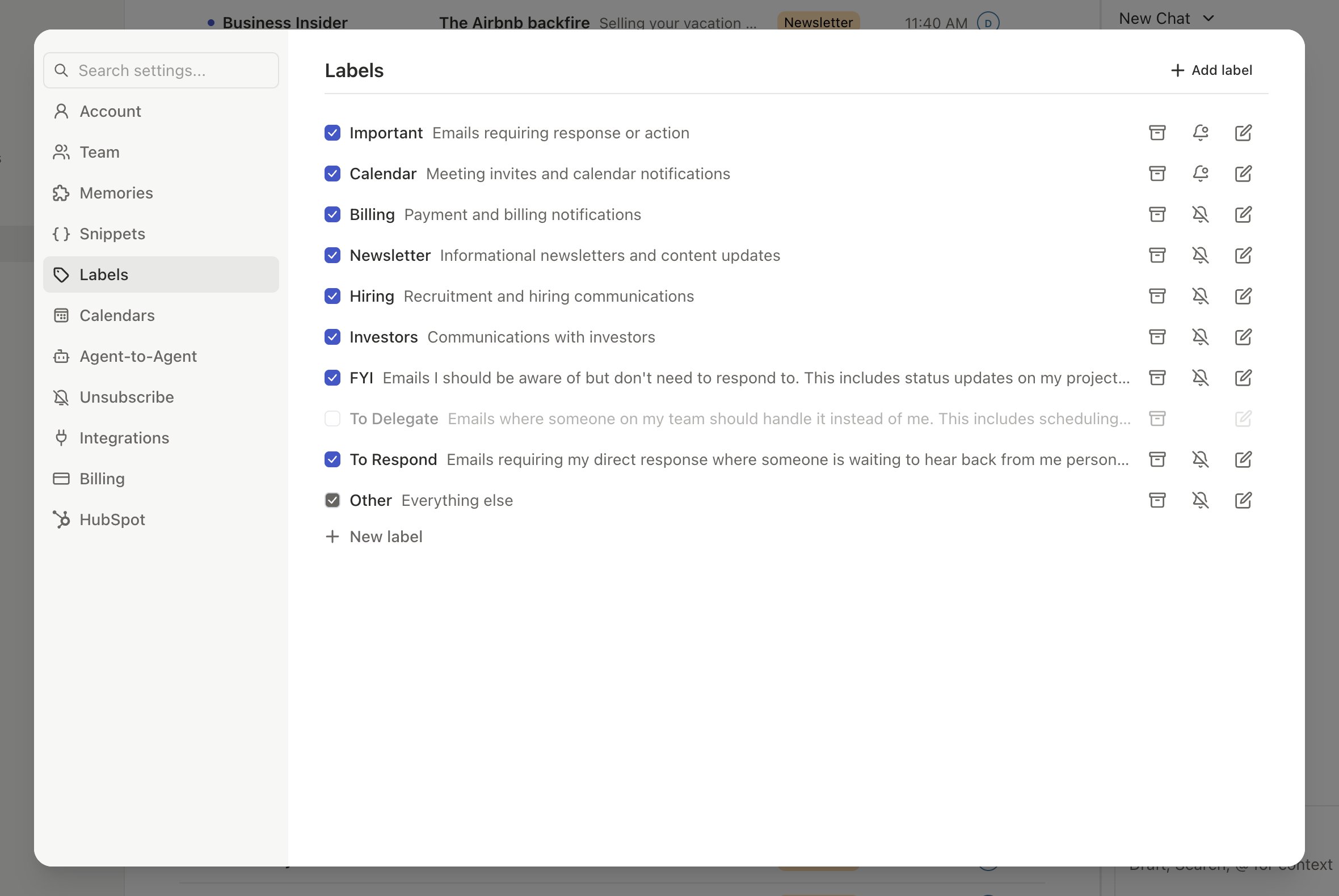Uncheck the Important label checkbox

pos(332,133)
